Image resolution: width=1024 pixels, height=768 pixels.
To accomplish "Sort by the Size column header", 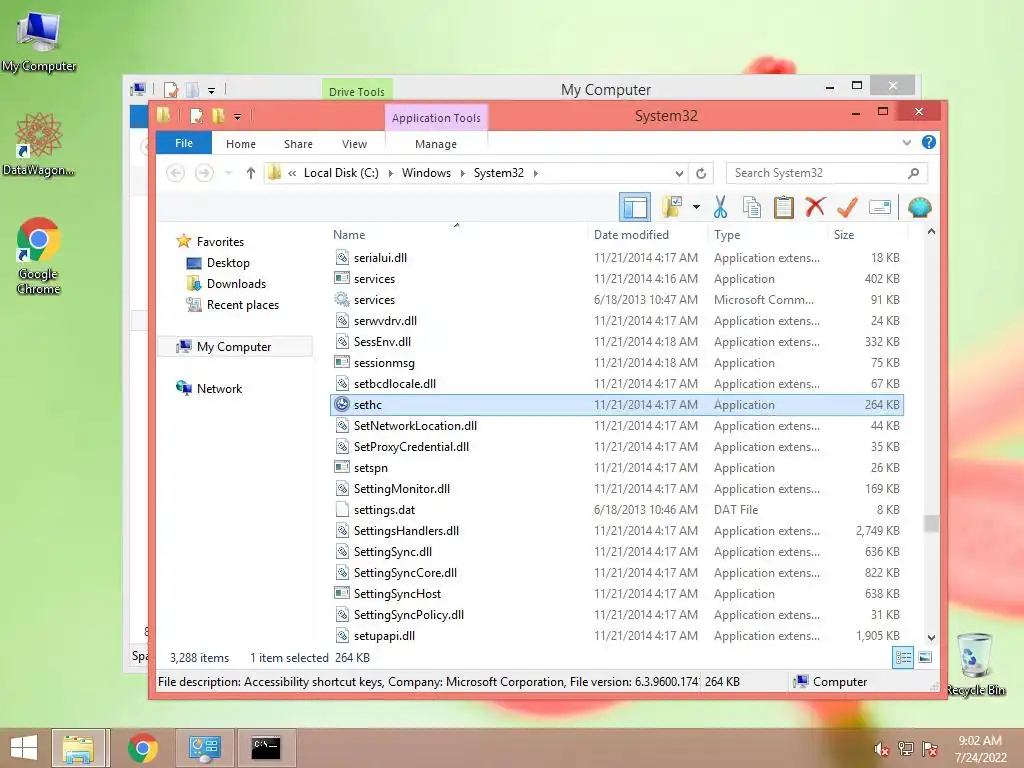I will coord(844,234).
